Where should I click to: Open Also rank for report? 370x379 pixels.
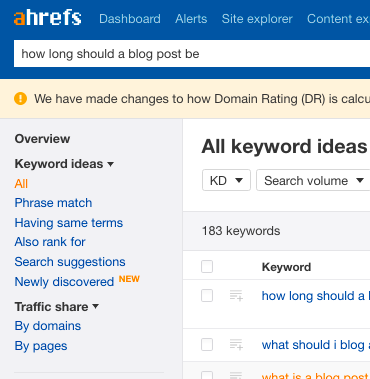pyautogui.click(x=50, y=242)
